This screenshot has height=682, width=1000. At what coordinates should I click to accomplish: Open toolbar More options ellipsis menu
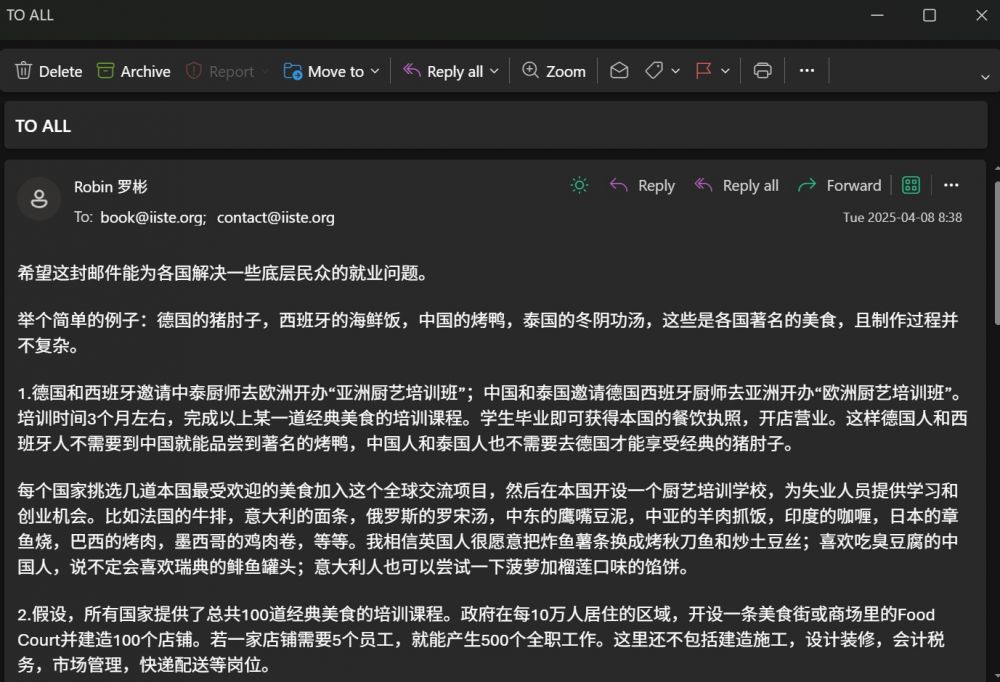(x=807, y=71)
